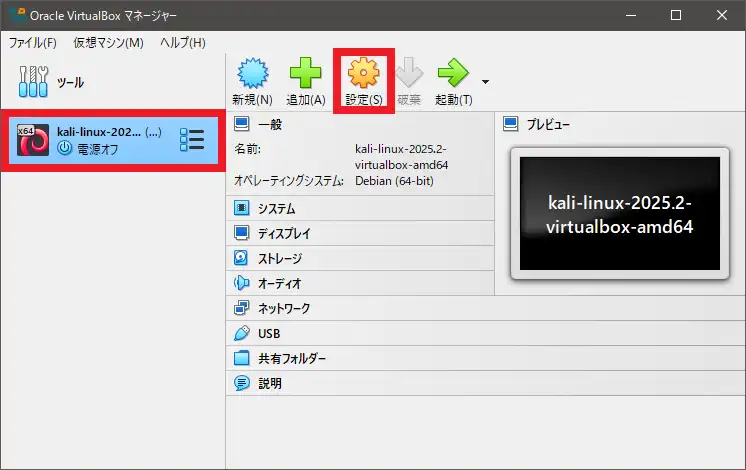
Task: Click the 電源オフ status text
Action: (98, 149)
